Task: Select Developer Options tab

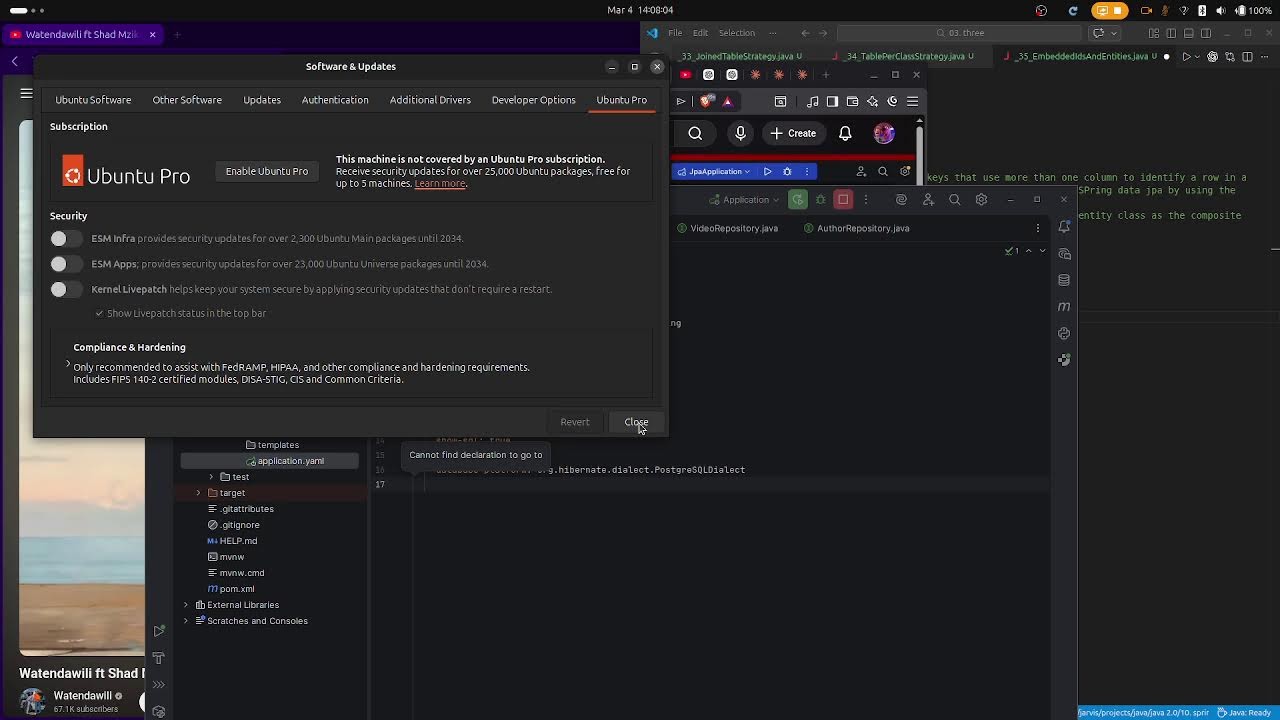Action: pyautogui.click(x=533, y=100)
